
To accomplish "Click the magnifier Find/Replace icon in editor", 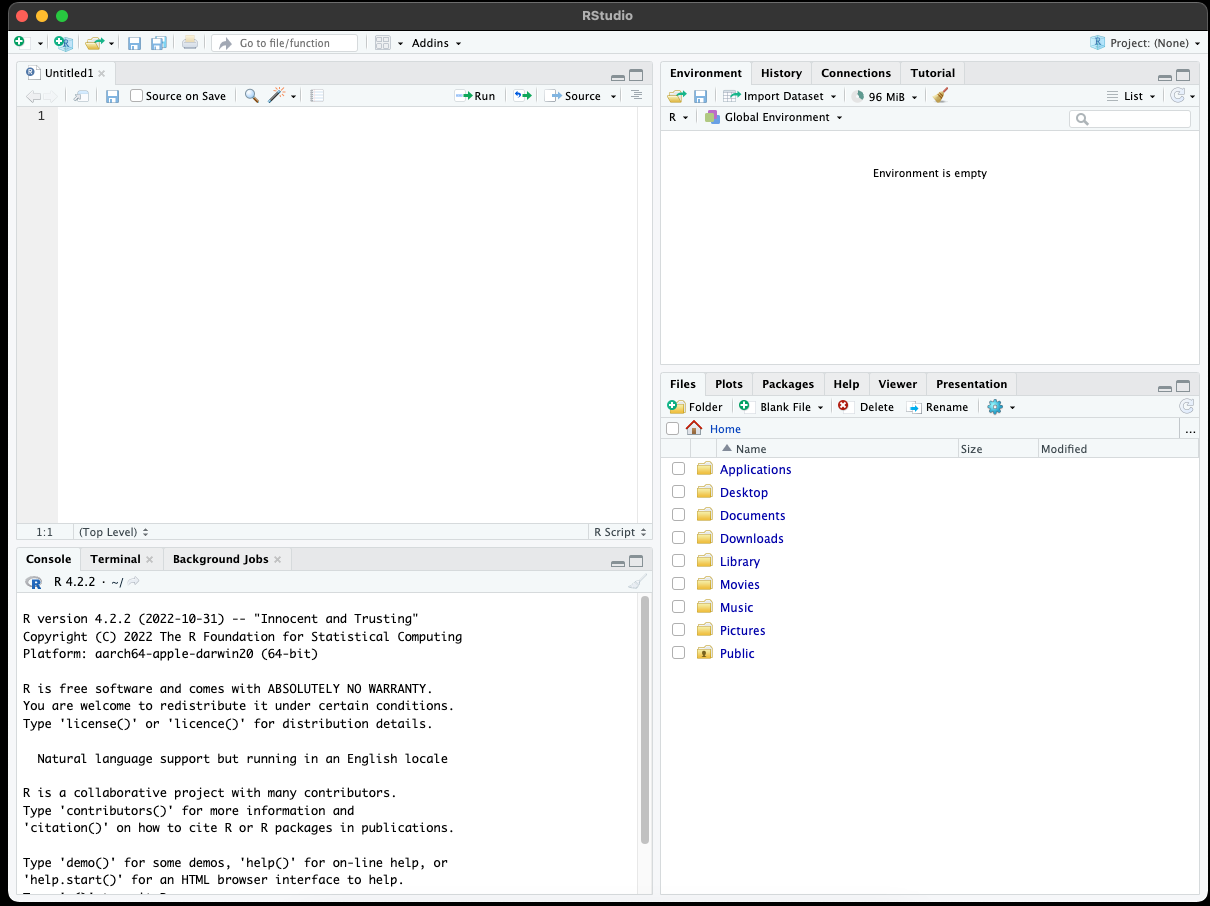I will pyautogui.click(x=252, y=96).
